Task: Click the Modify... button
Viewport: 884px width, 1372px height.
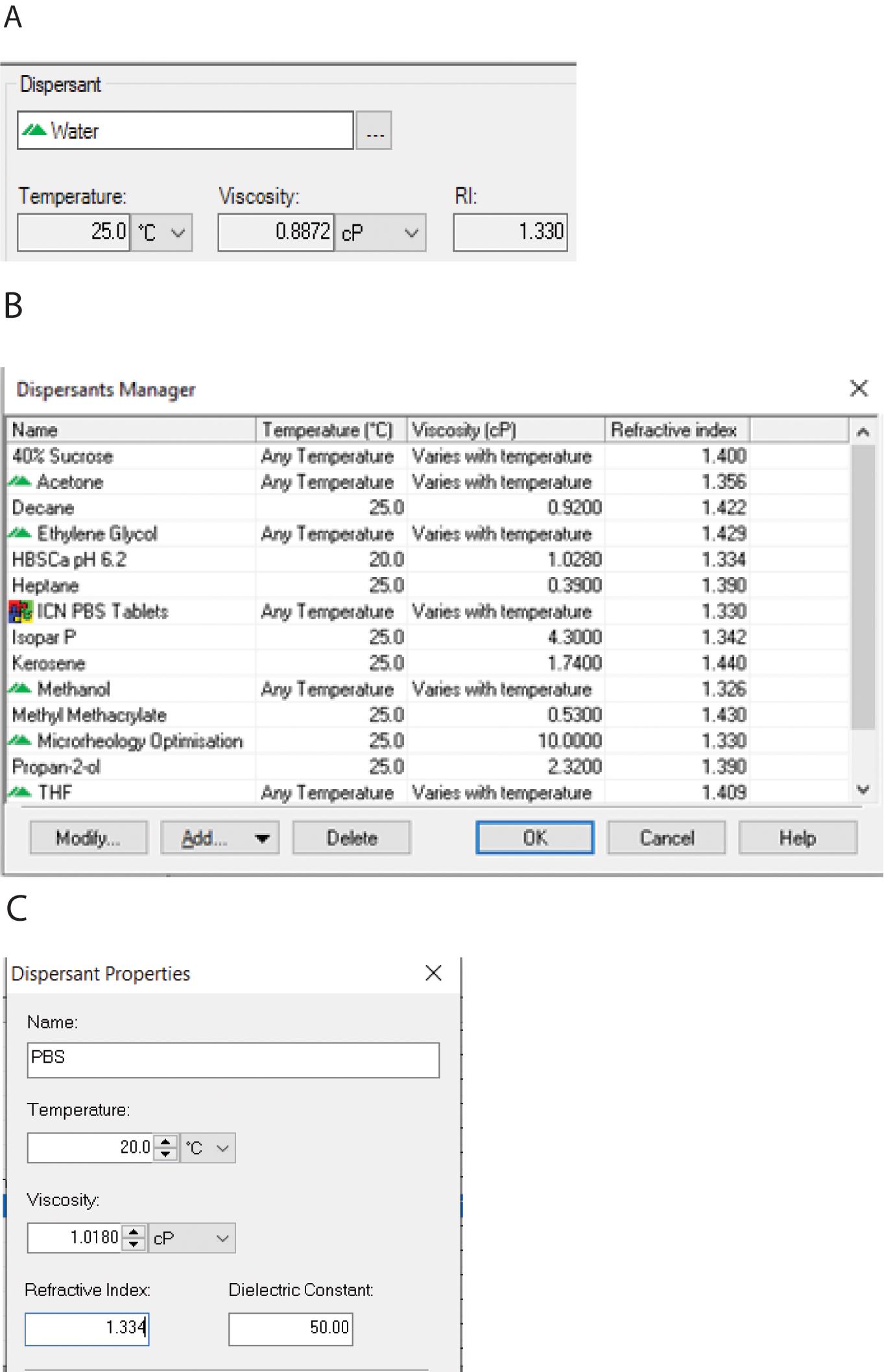Action: (x=88, y=838)
